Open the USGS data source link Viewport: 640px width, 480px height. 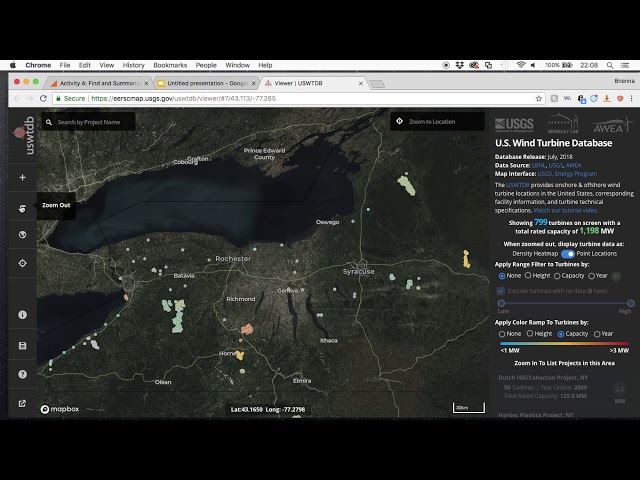556,165
